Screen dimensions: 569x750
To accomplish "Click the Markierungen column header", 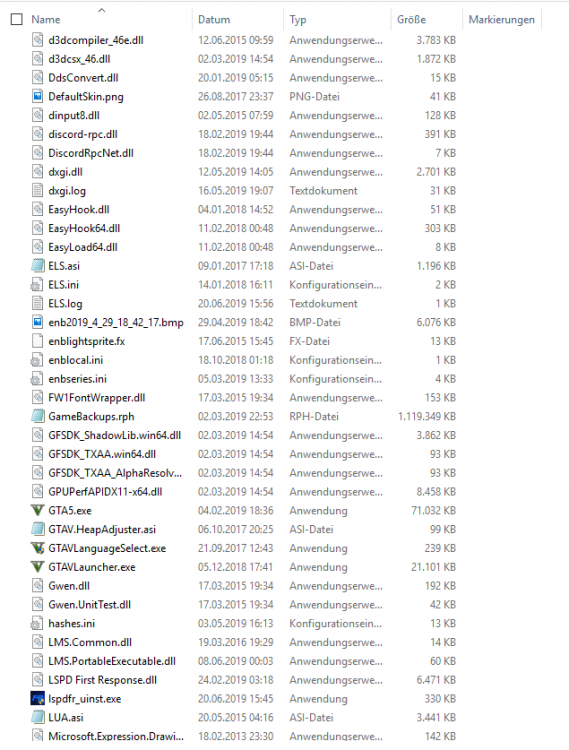I will pos(502,20).
